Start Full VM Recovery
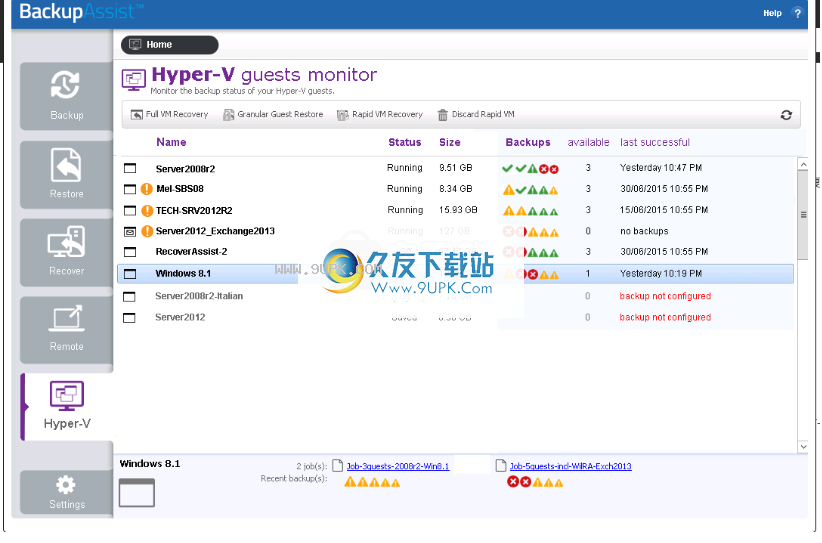 pyautogui.click(x=169, y=114)
